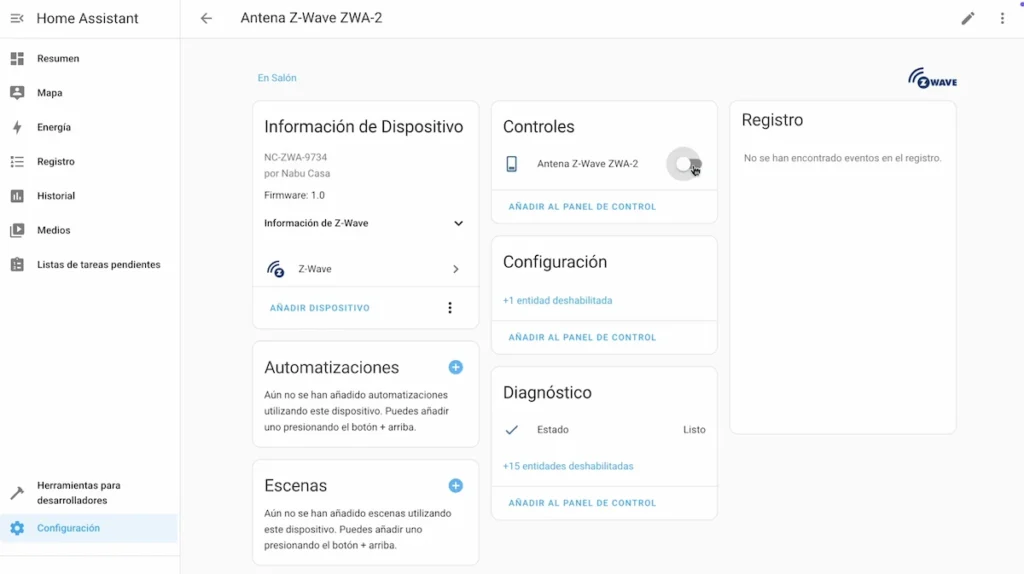Toggle the Antena Z-Wave ZWA-2 switch
The width and height of the screenshot is (1024, 574).
pyautogui.click(x=688, y=164)
